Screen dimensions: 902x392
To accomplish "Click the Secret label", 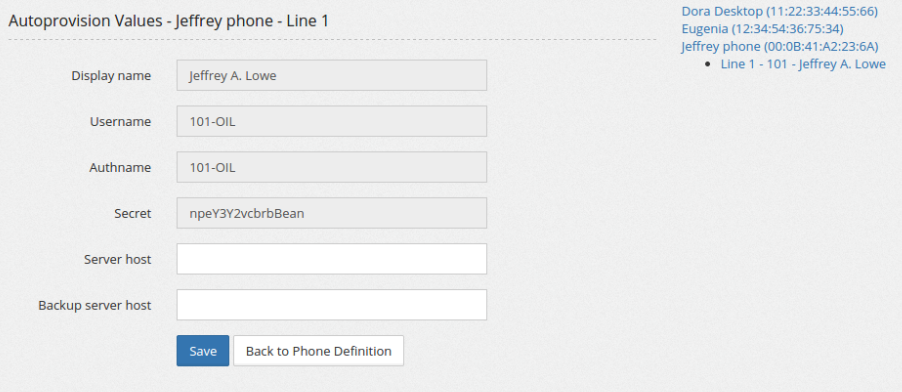I will [x=133, y=214].
